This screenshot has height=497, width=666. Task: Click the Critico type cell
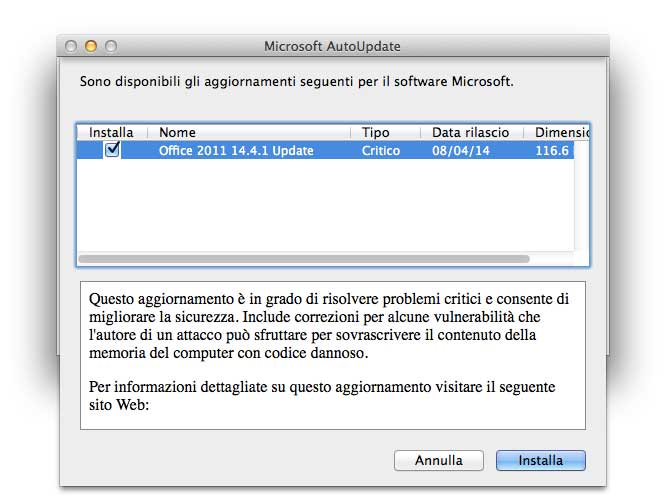coord(381,151)
